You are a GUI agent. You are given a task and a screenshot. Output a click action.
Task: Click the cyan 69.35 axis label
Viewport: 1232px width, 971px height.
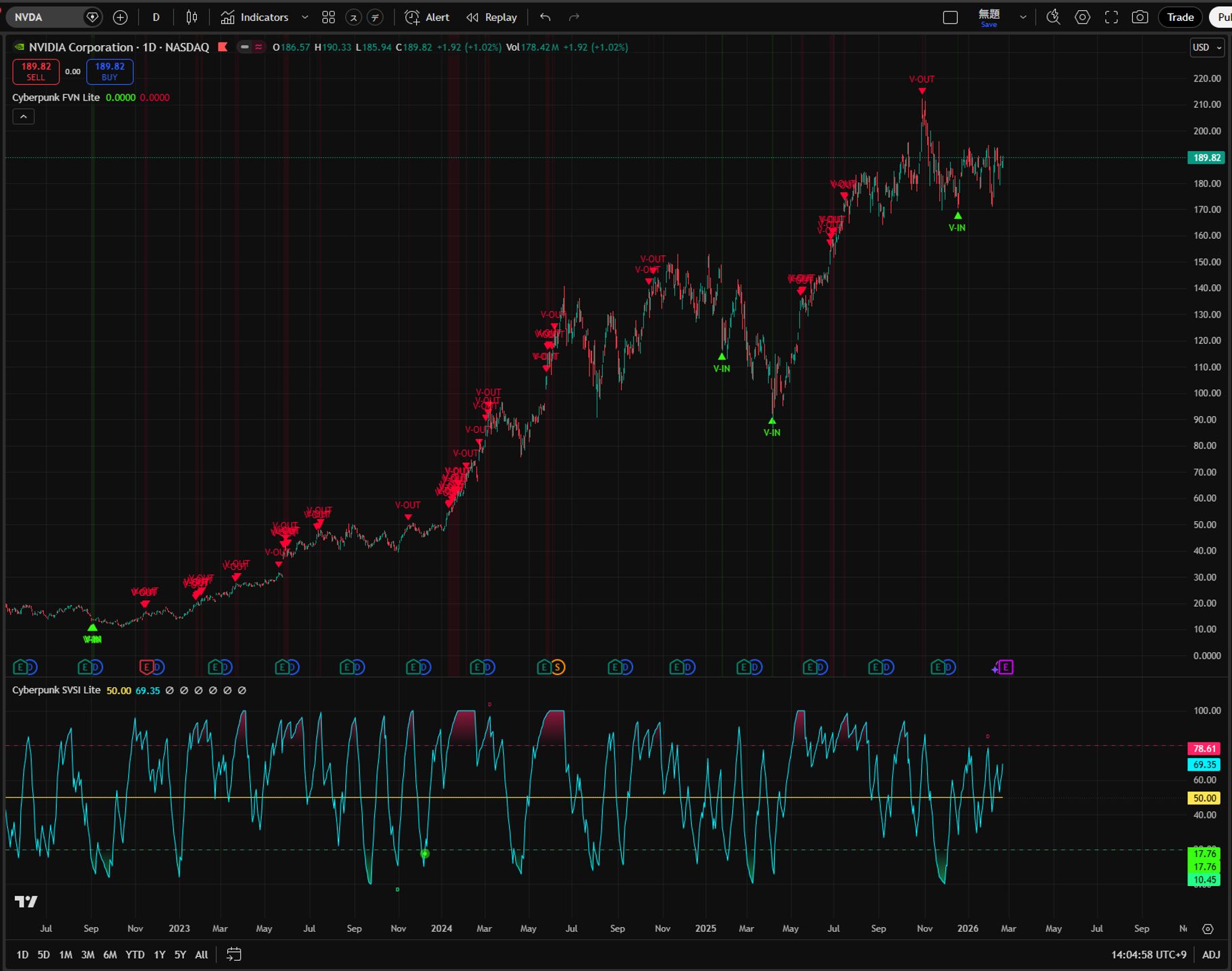(1205, 765)
